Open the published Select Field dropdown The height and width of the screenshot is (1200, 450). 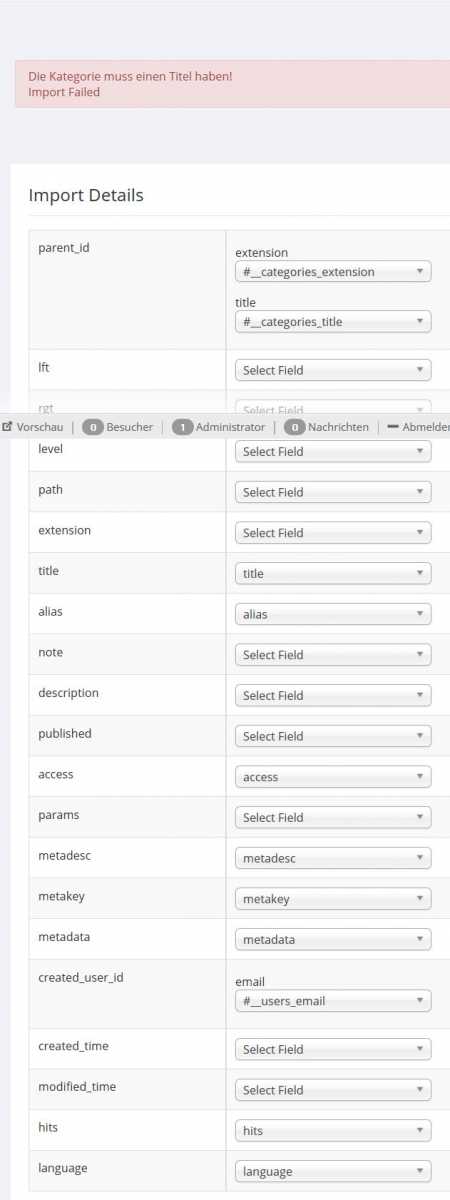tap(333, 736)
